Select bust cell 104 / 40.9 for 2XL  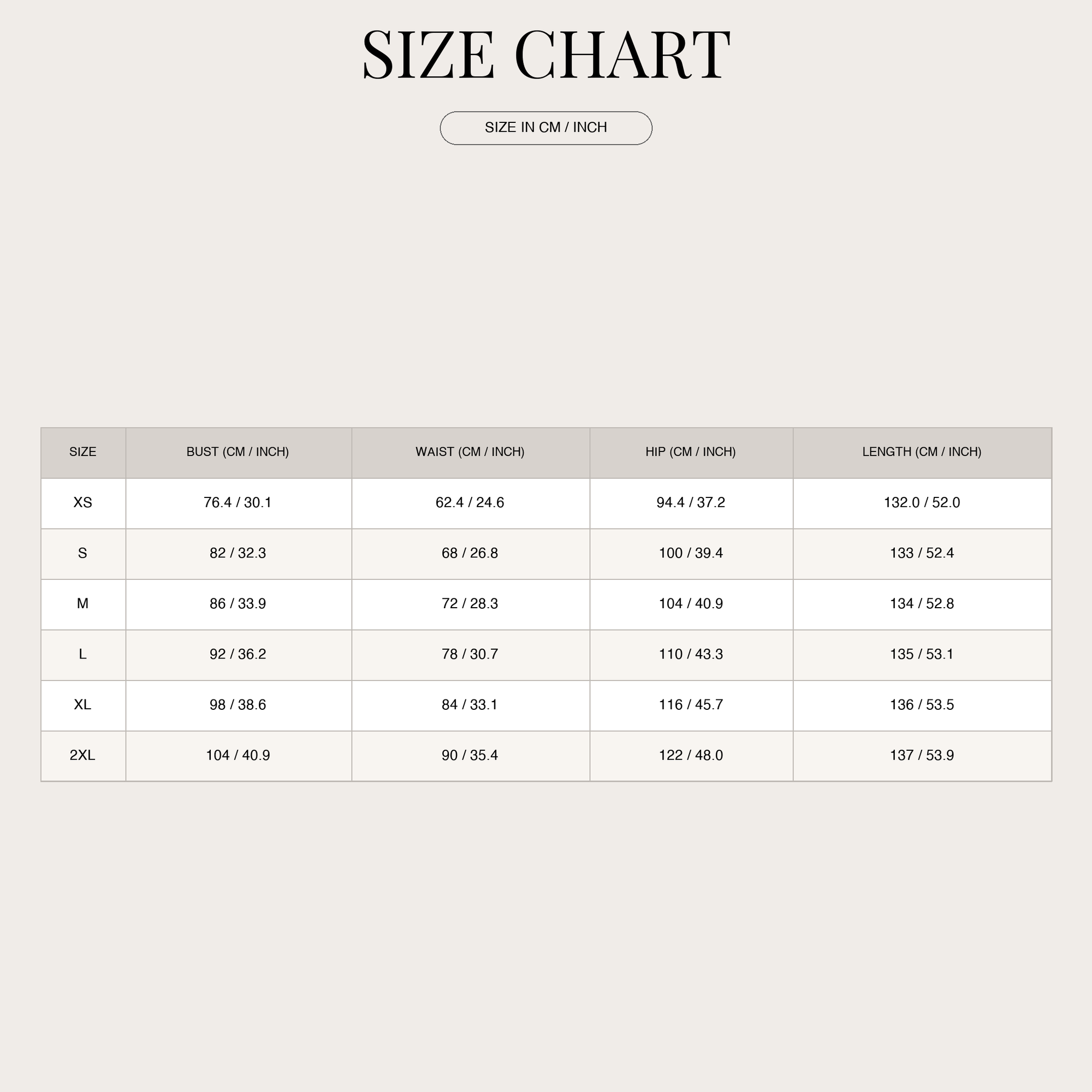(x=239, y=756)
